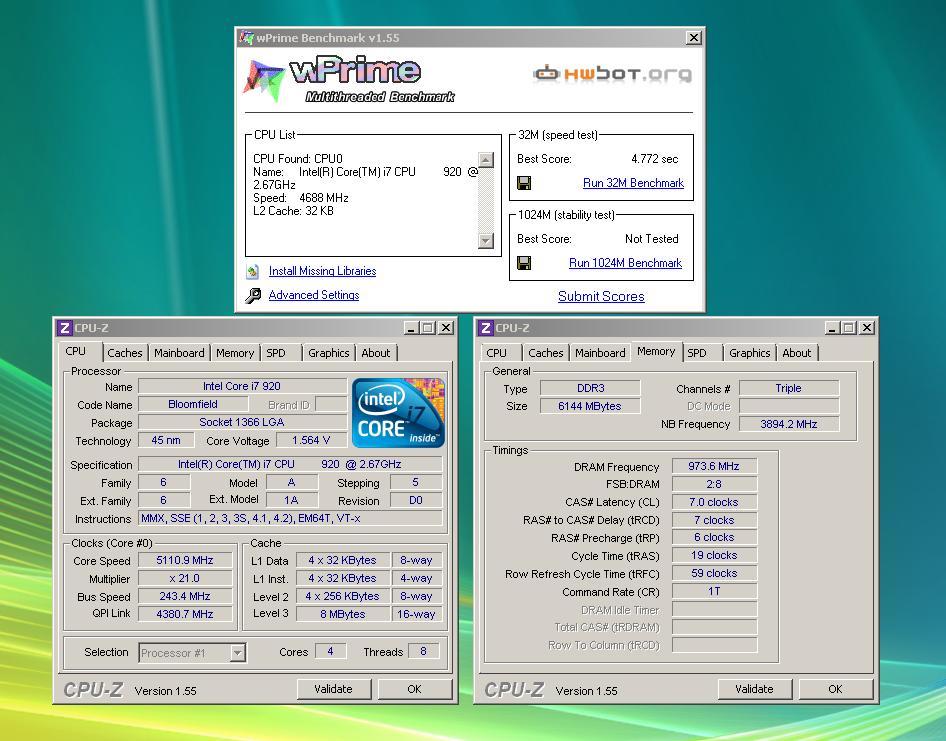This screenshot has height=741, width=946.
Task: Minimize the left CPU-Z window
Action: coord(411,328)
